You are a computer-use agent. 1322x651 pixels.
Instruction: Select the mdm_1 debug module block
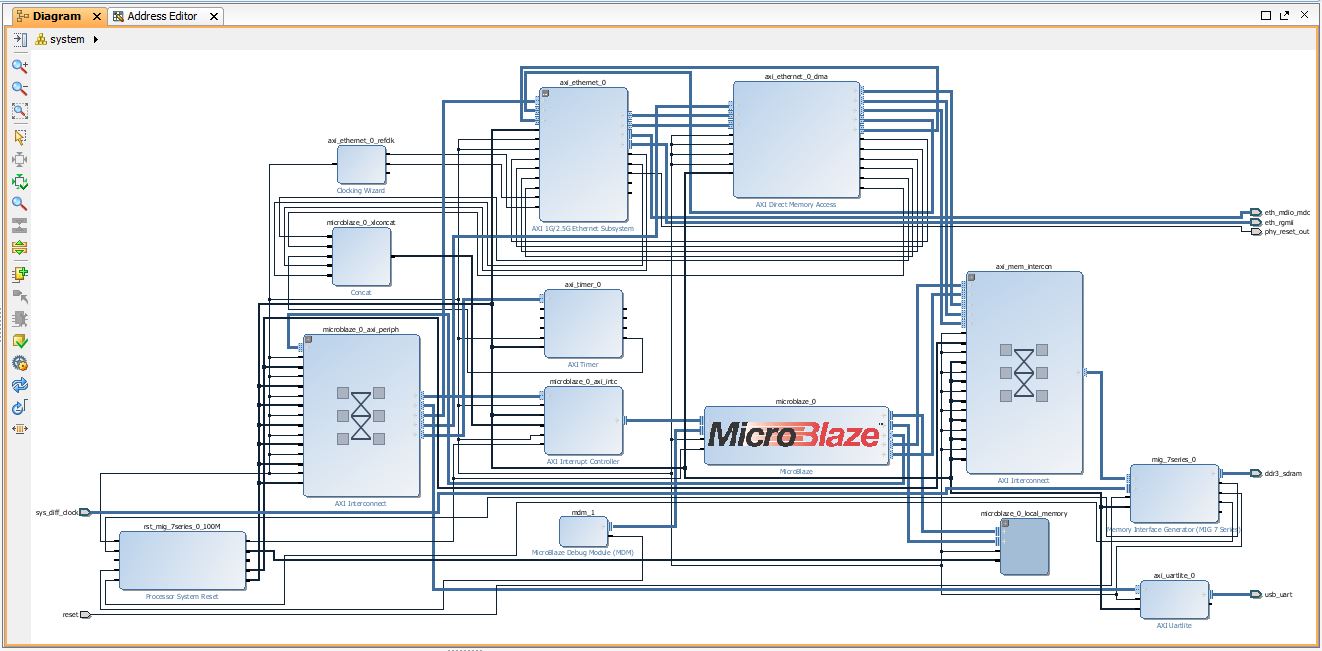(583, 531)
